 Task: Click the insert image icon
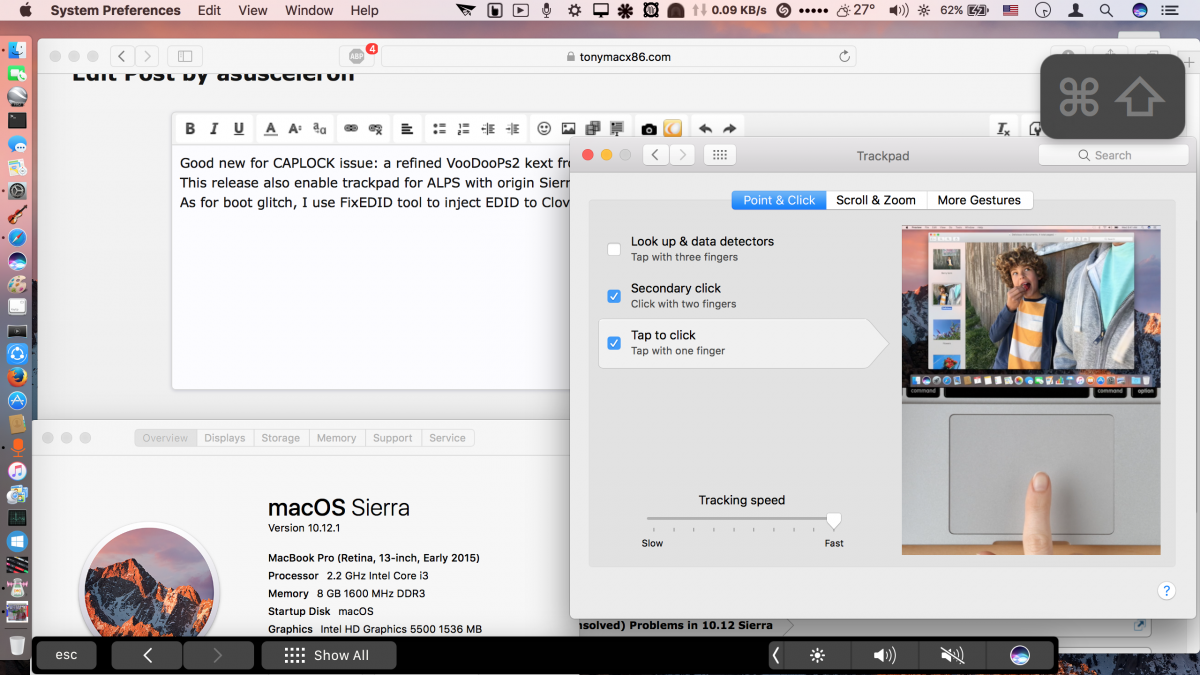pyautogui.click(x=568, y=129)
